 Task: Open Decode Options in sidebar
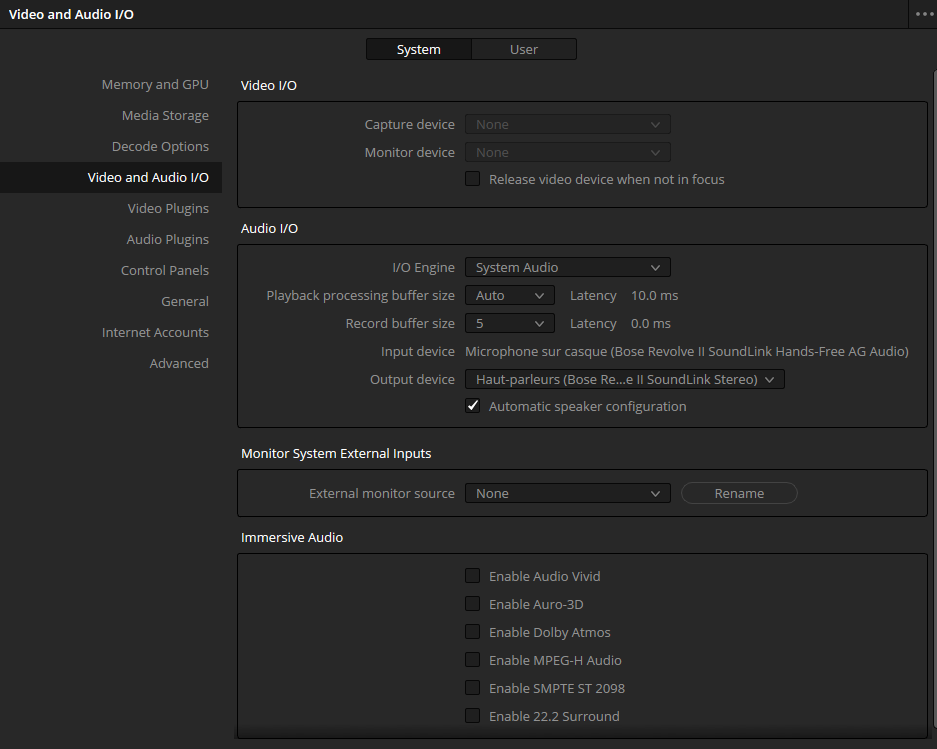160,147
